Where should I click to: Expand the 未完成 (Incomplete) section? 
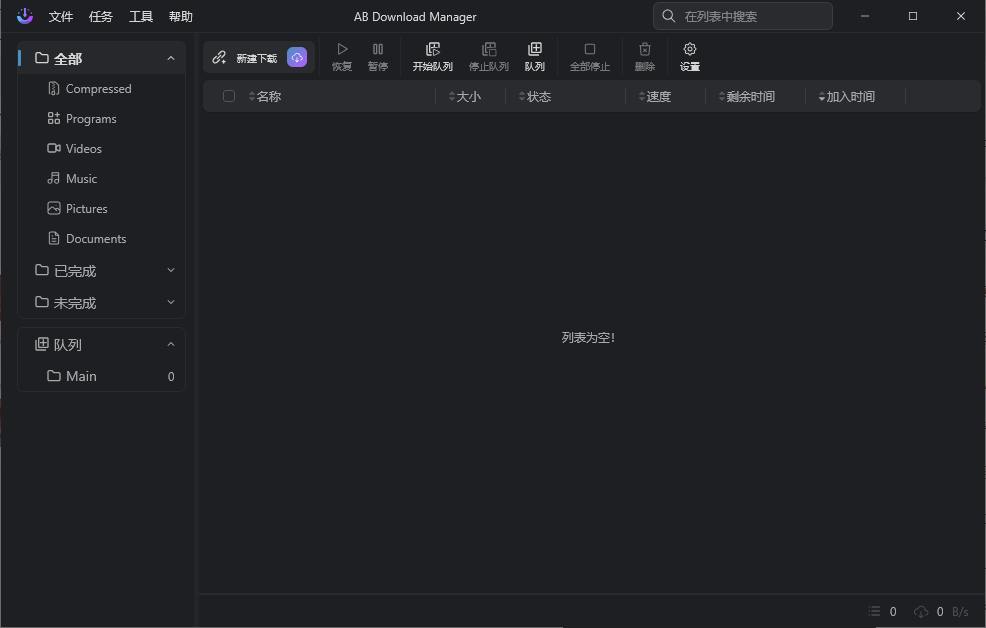(171, 302)
